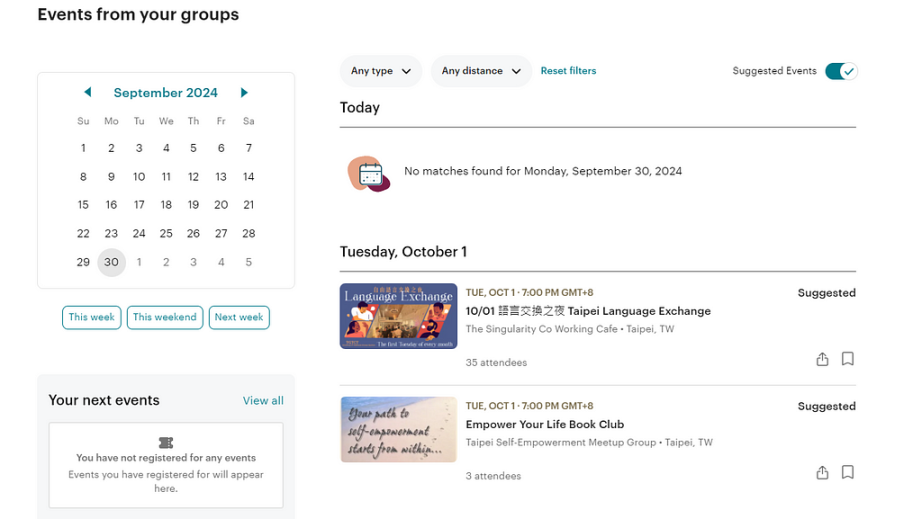Click Suggested label on Language Exchange event
922x519 pixels.
[x=826, y=293]
